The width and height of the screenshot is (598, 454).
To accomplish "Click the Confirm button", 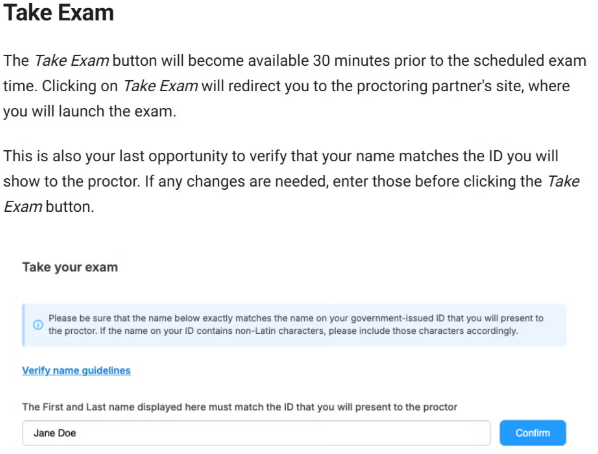I will [533, 433].
